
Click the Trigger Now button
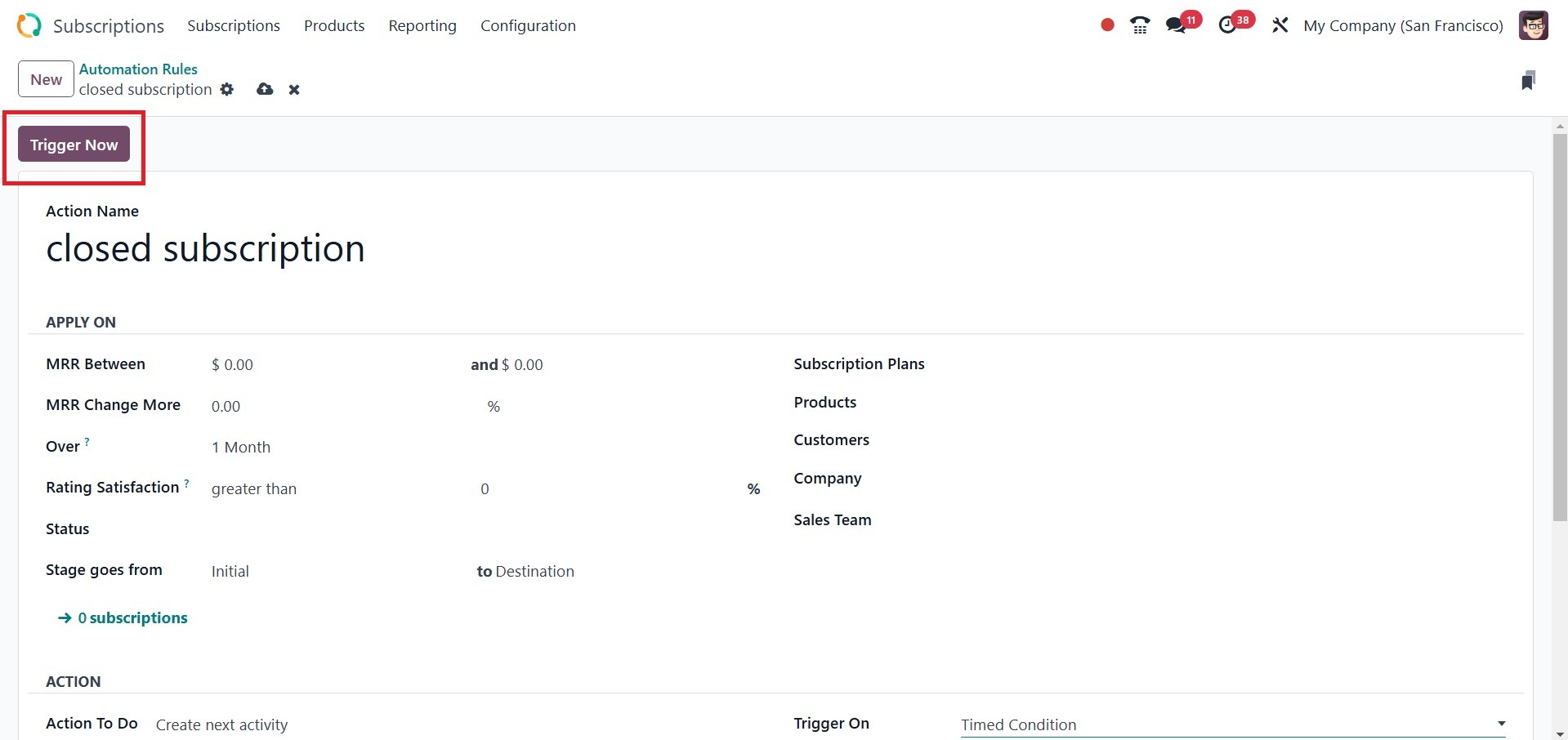74,145
